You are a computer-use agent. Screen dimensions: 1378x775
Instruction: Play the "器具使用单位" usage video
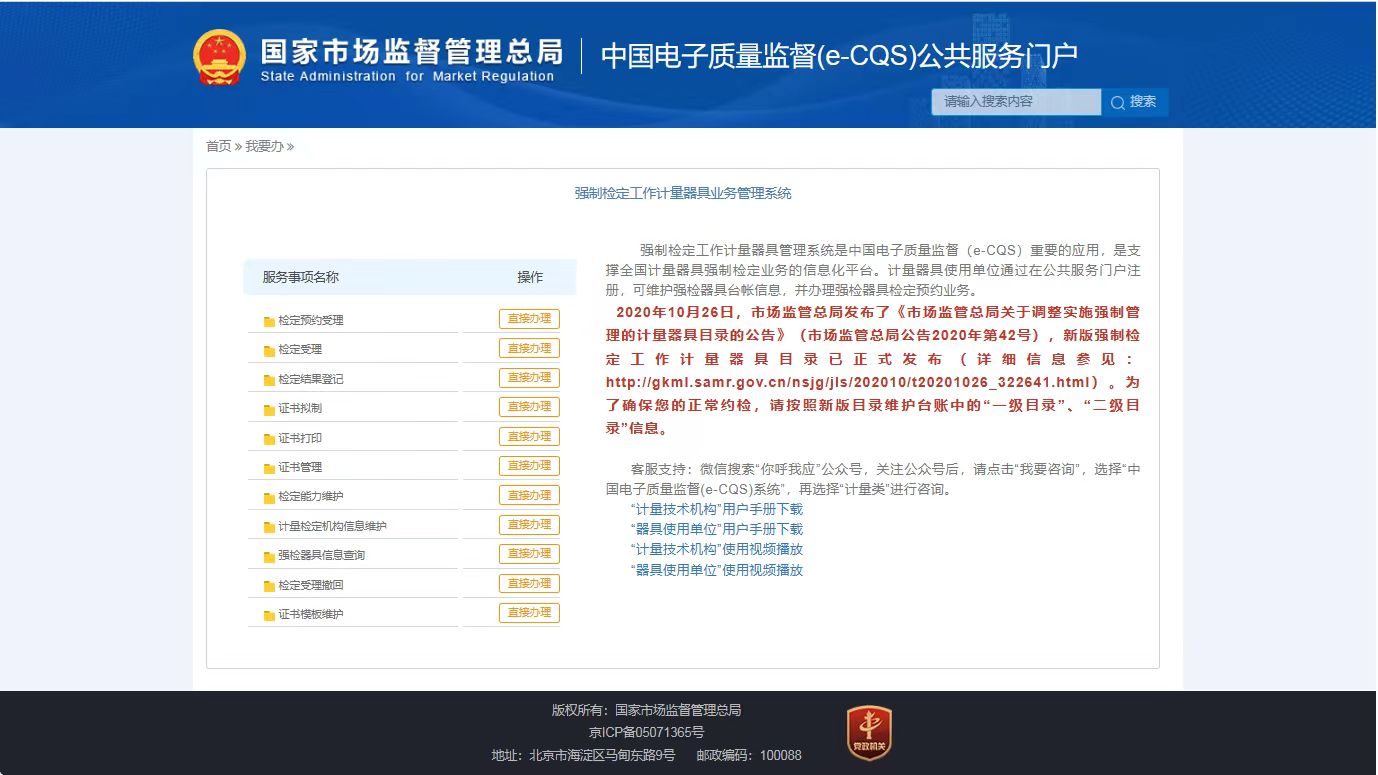[717, 570]
